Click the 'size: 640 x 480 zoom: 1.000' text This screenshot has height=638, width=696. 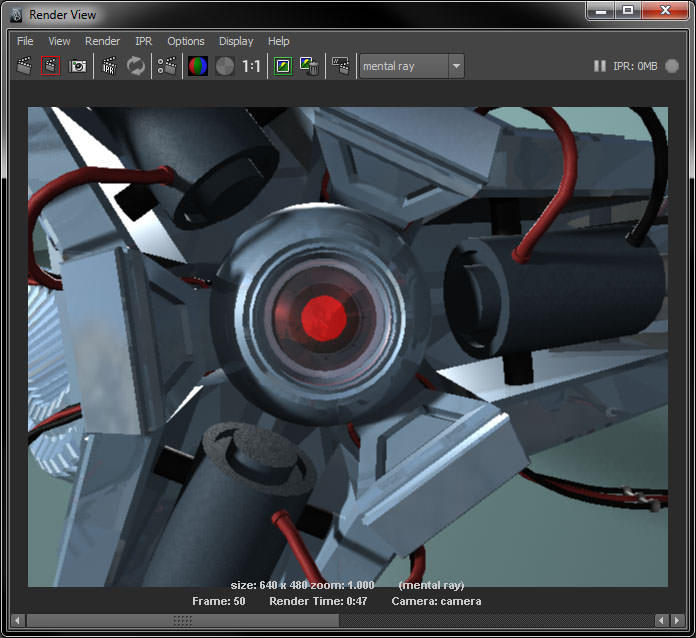302,585
